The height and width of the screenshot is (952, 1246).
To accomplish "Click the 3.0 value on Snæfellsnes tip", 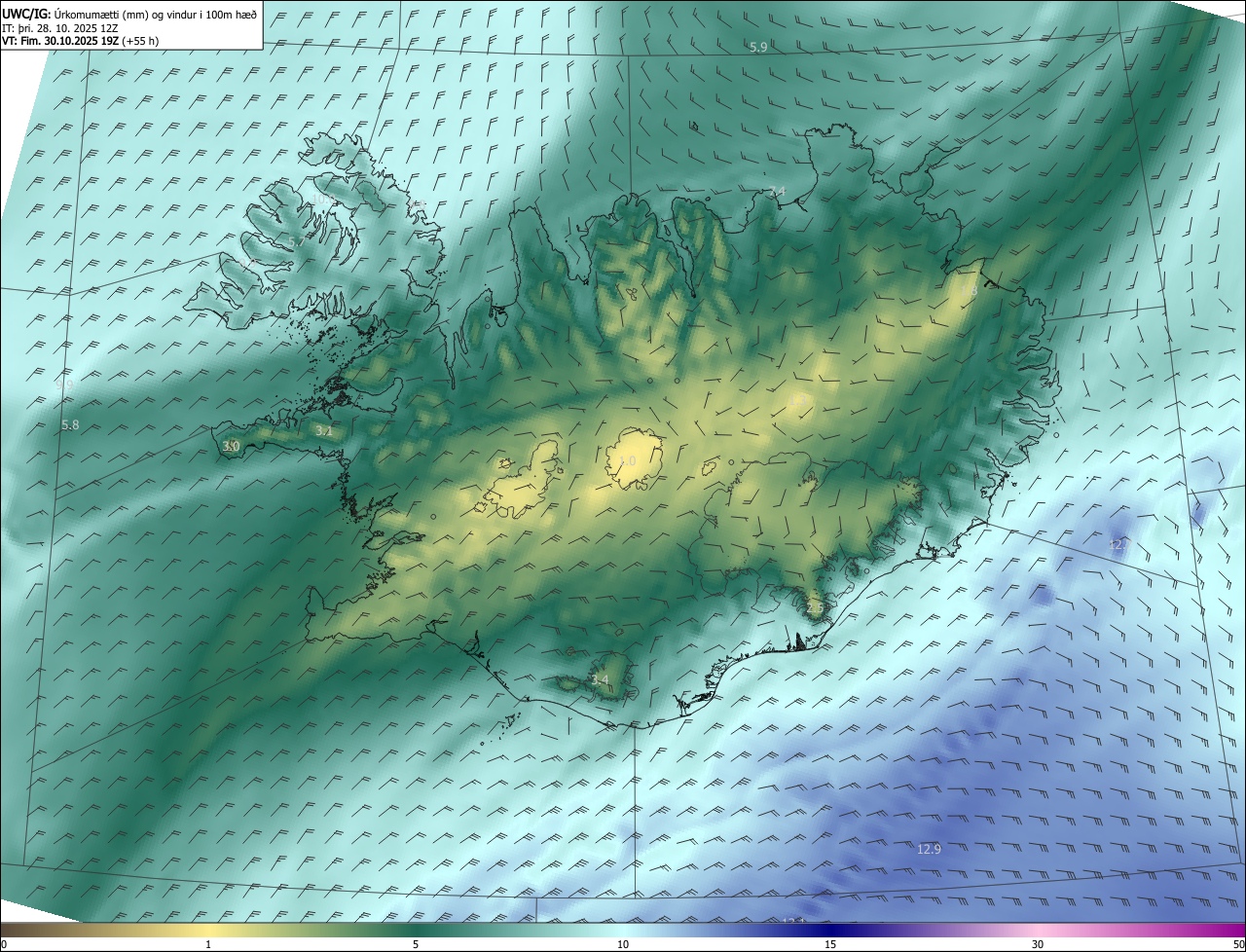I will 231,446.
